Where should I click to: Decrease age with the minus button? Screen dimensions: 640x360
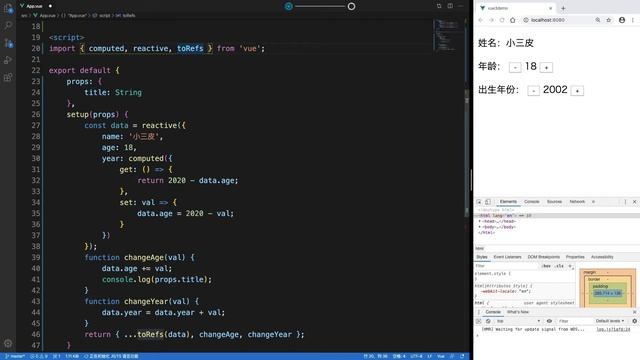pos(515,67)
